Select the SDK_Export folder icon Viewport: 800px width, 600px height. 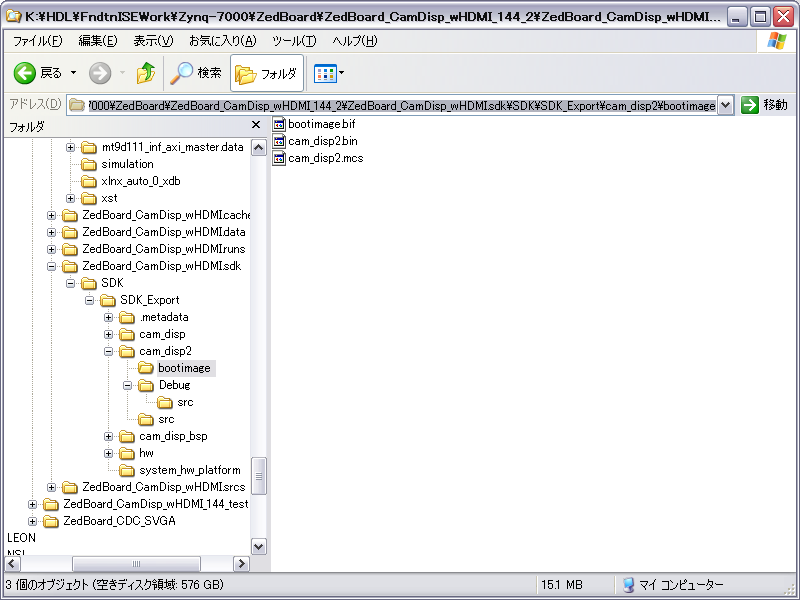coord(108,300)
